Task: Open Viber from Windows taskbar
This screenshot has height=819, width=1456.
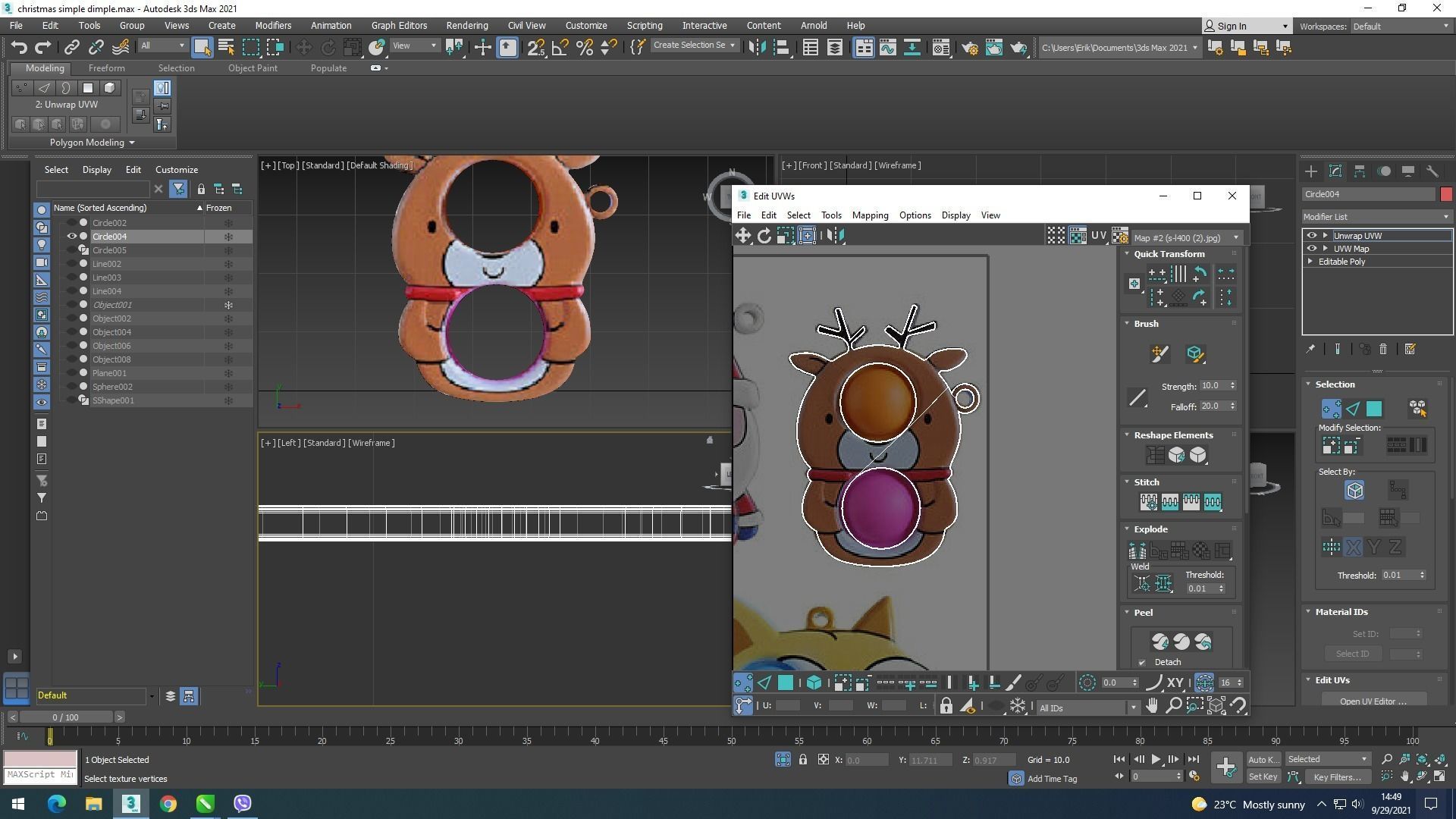Action: [243, 804]
